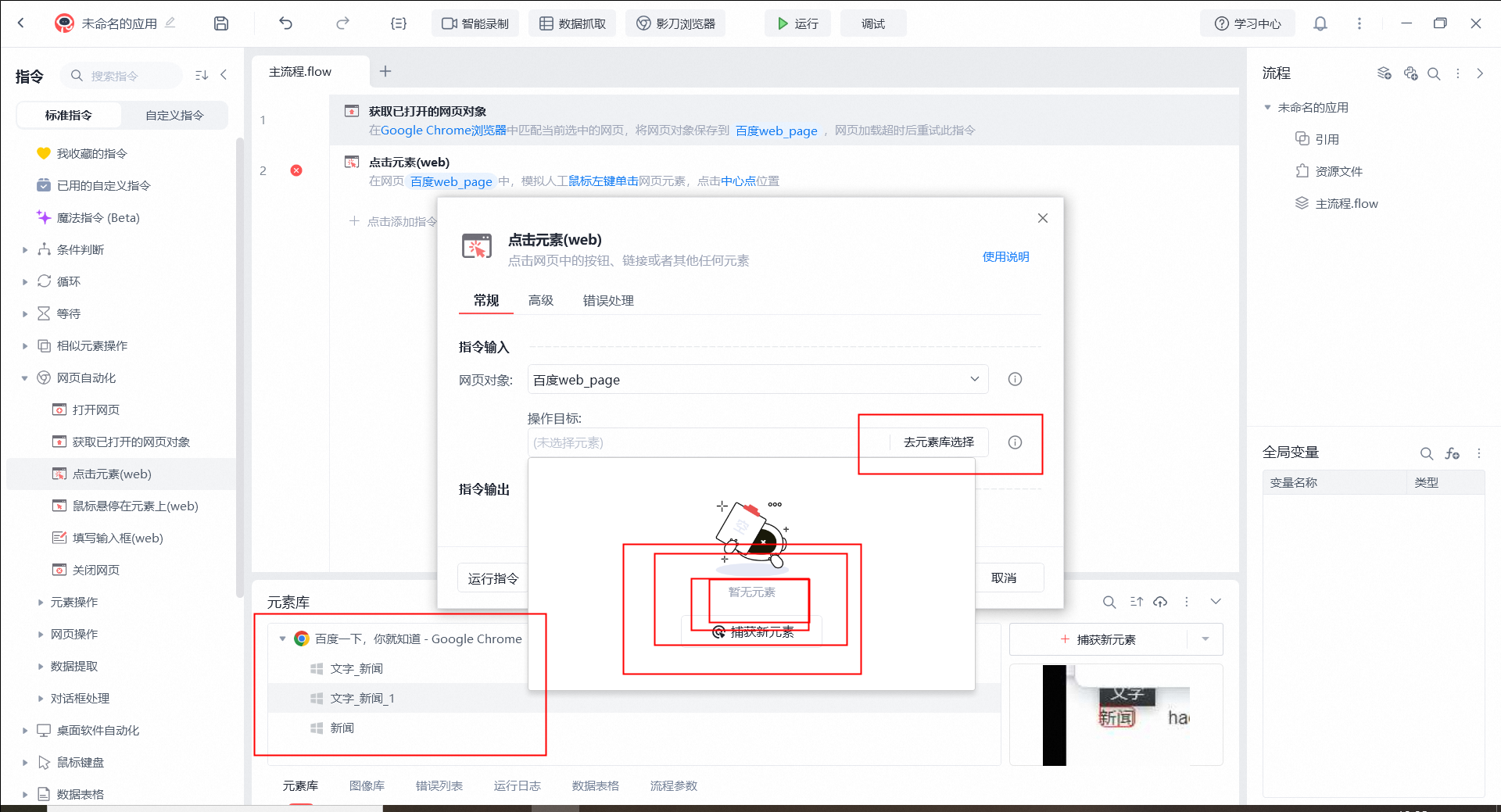The height and width of the screenshot is (812, 1501).
Task: Click the red error icon on step 2
Action: 296,170
